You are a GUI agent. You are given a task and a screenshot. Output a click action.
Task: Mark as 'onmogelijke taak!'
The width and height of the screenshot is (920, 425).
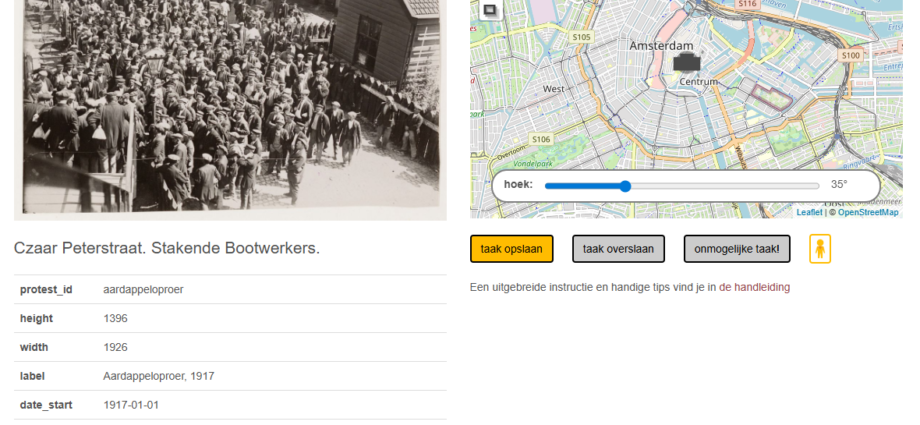point(737,249)
